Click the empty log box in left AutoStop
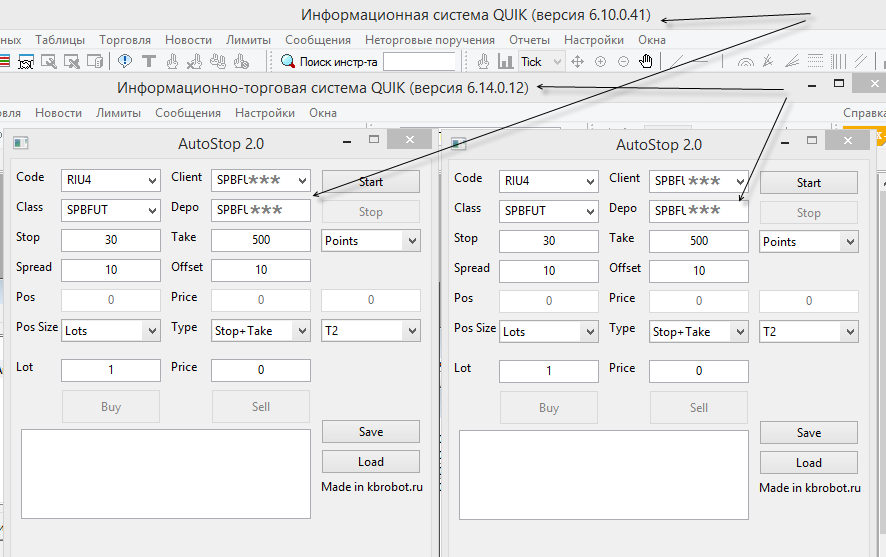This screenshot has height=557, width=886. click(166, 474)
